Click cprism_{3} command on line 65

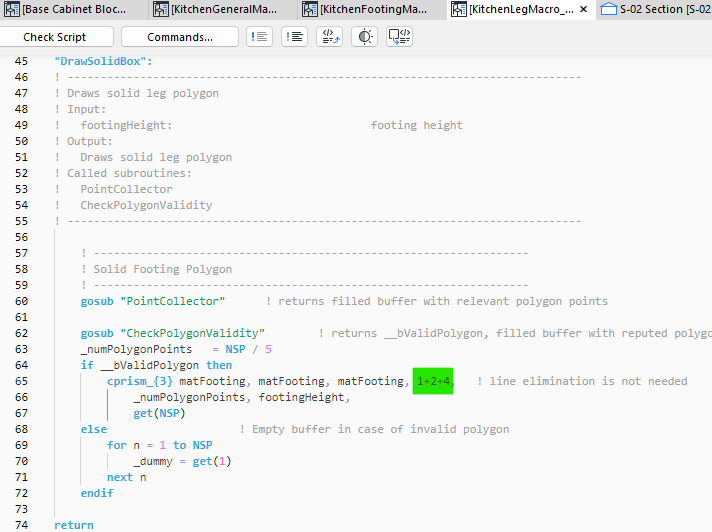click(139, 381)
